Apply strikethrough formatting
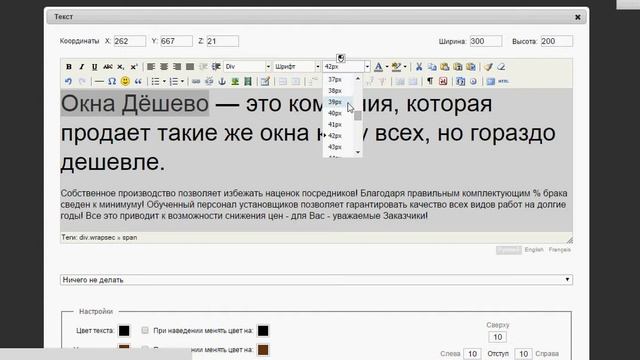The width and height of the screenshot is (640, 360). (x=108, y=67)
